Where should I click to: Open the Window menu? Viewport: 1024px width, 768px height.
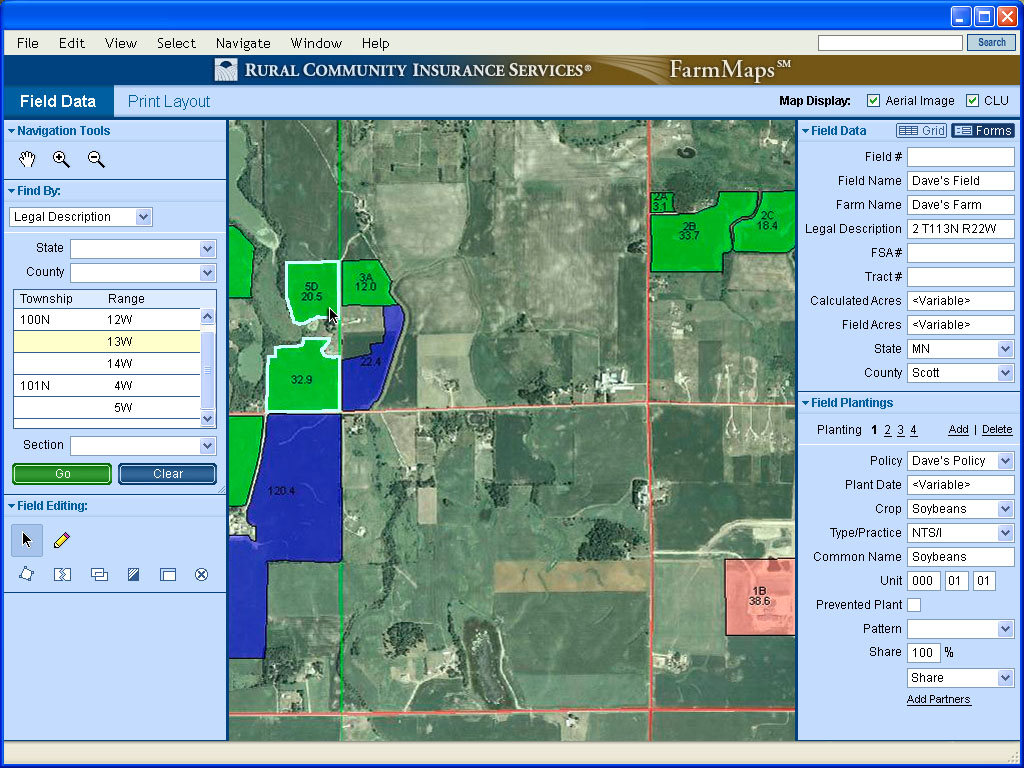coord(316,43)
